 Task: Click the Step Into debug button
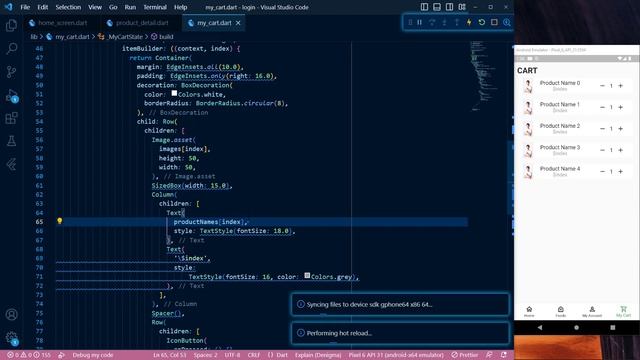444,22
